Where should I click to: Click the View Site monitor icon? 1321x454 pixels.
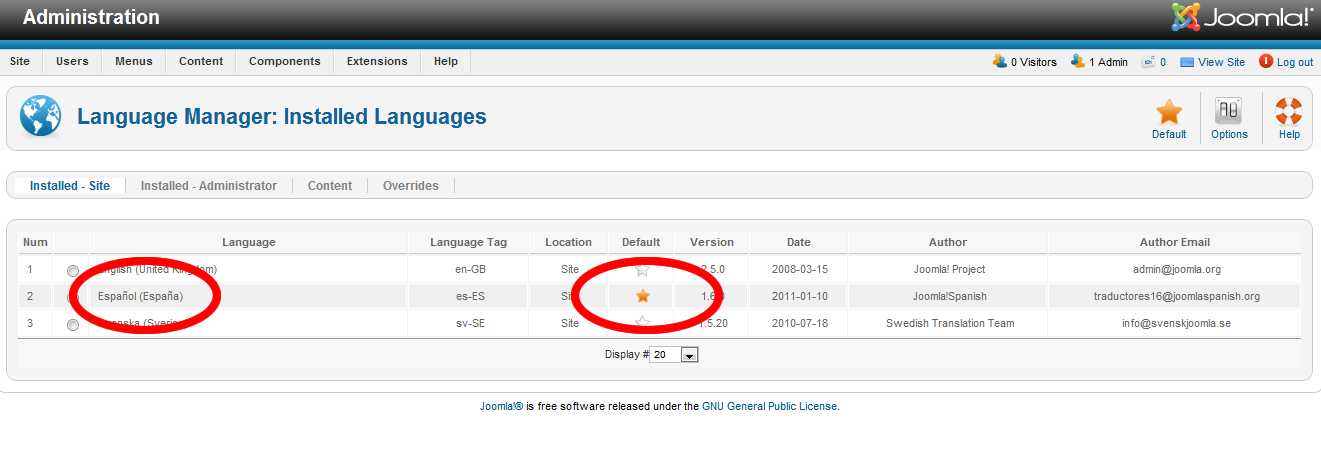[x=1187, y=62]
